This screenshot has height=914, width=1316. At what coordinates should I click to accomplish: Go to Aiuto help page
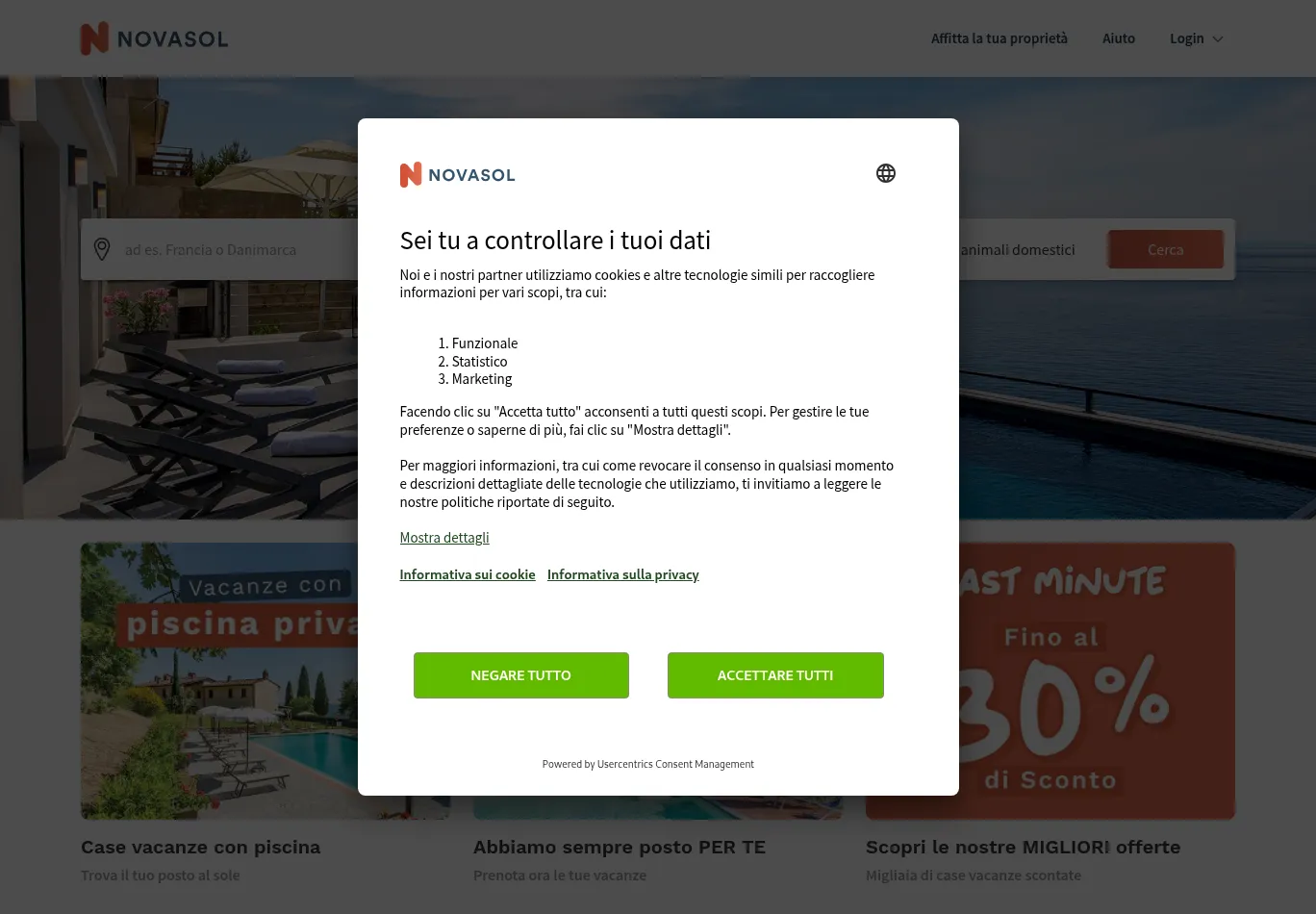pos(1119,38)
